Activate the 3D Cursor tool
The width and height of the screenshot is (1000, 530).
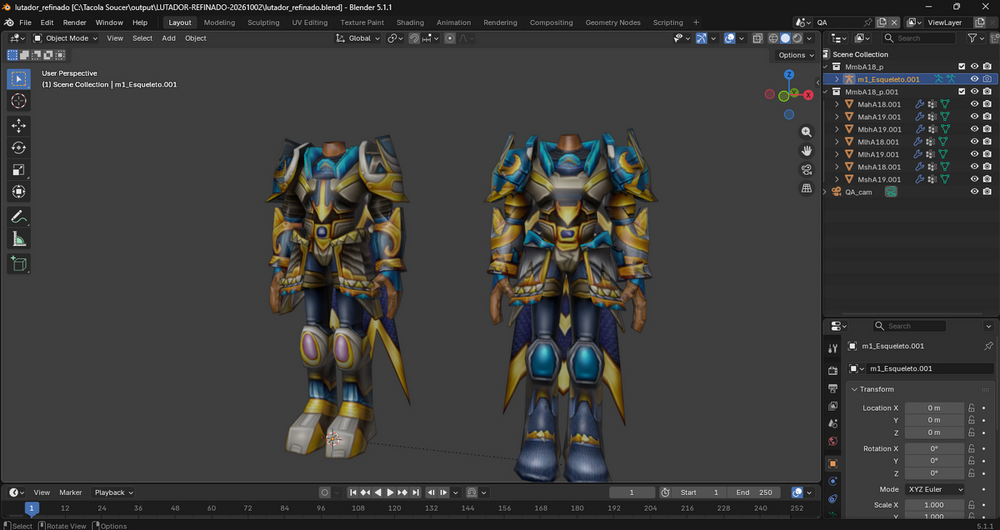pos(18,101)
